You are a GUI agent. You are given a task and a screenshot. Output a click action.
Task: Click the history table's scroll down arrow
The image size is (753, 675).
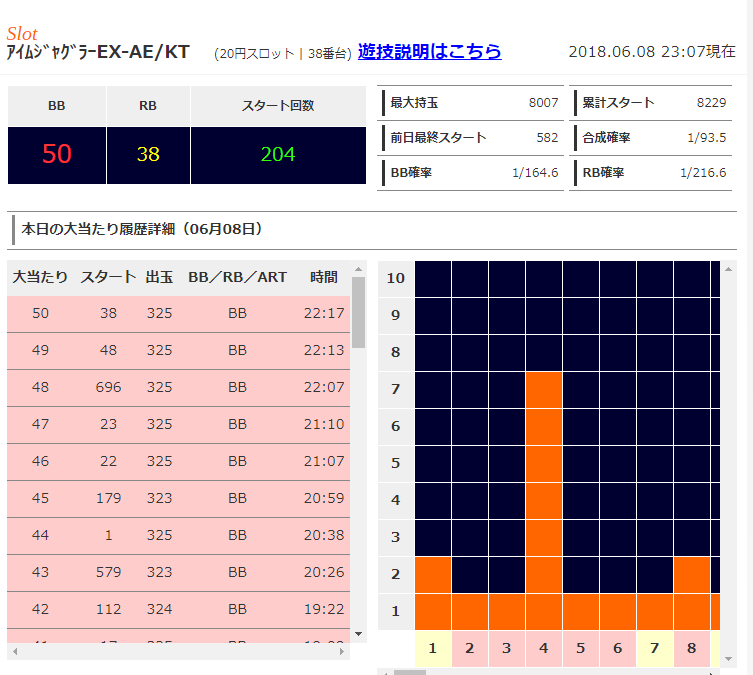click(358, 634)
